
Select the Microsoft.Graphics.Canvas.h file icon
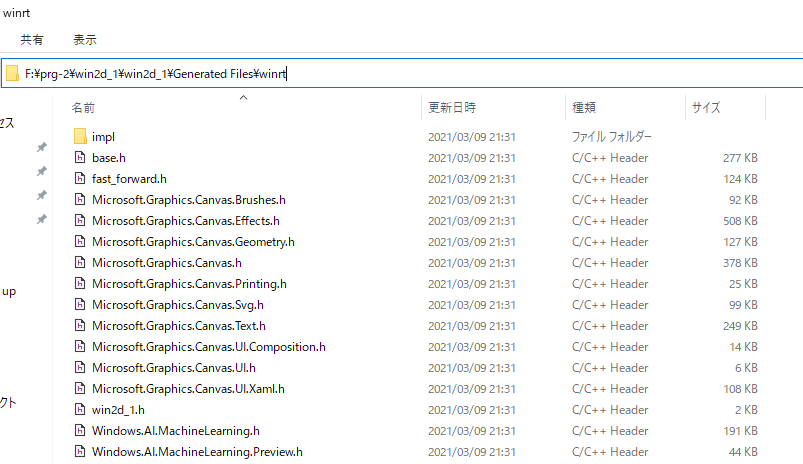click(x=80, y=263)
